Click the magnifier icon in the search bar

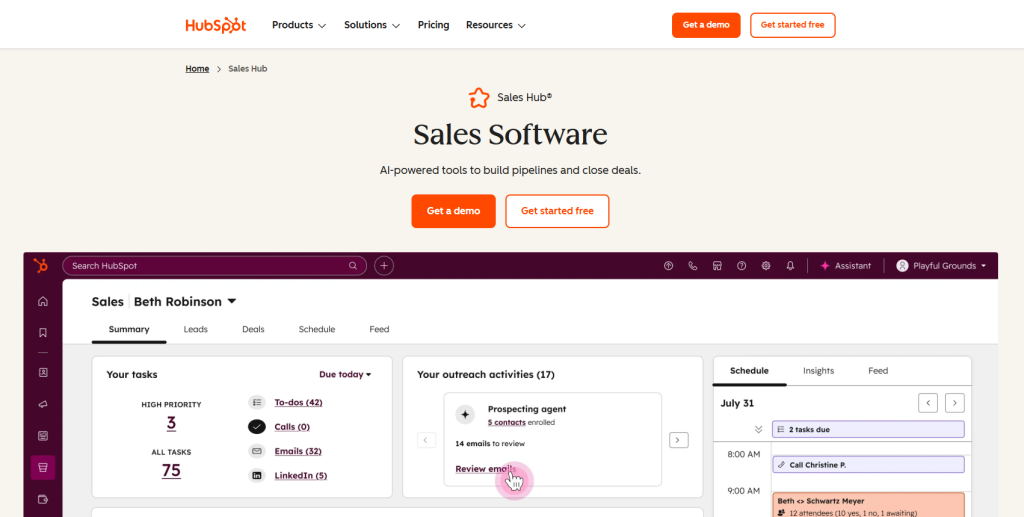click(353, 266)
